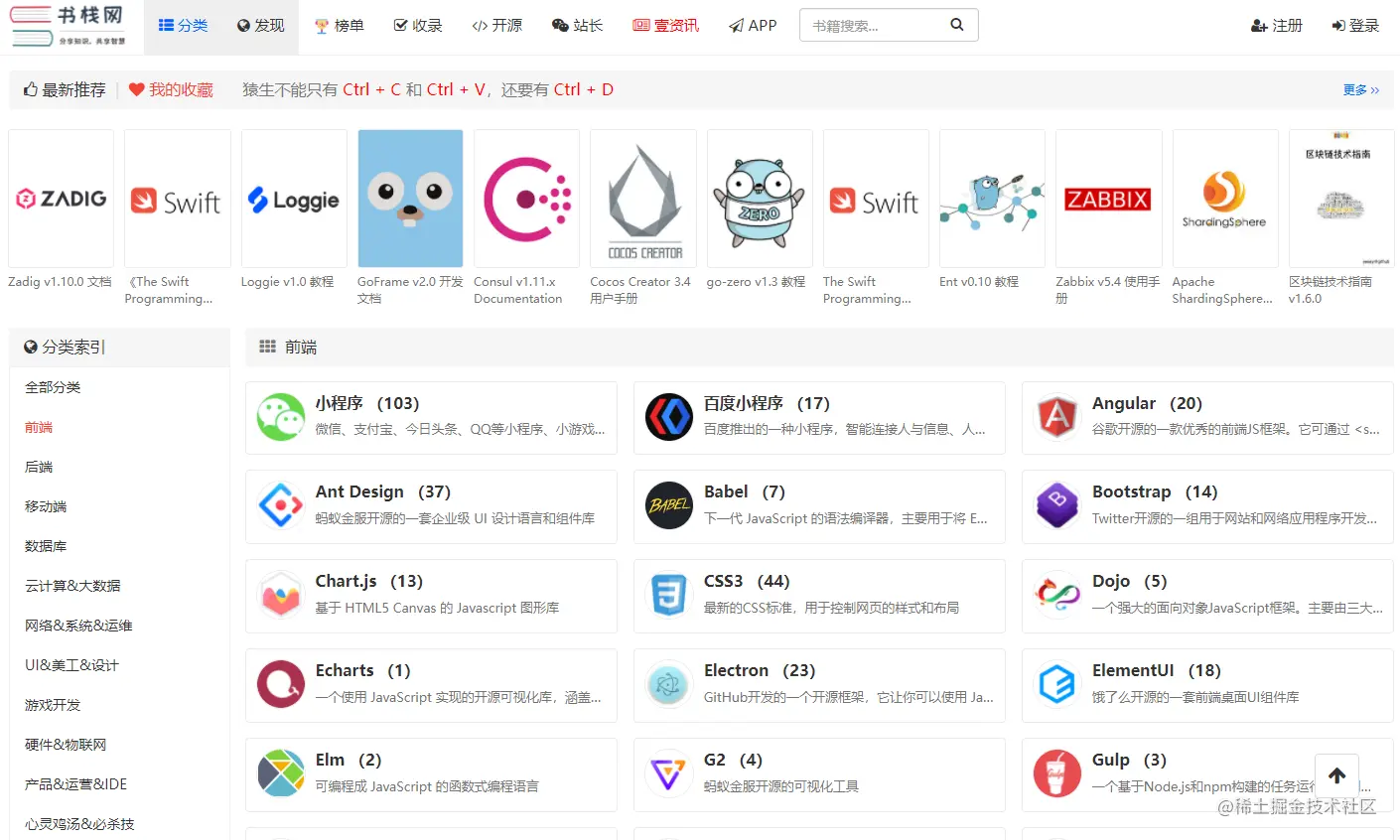This screenshot has height=840, width=1400.
Task: Open the 站长 menu
Action: 578,26
